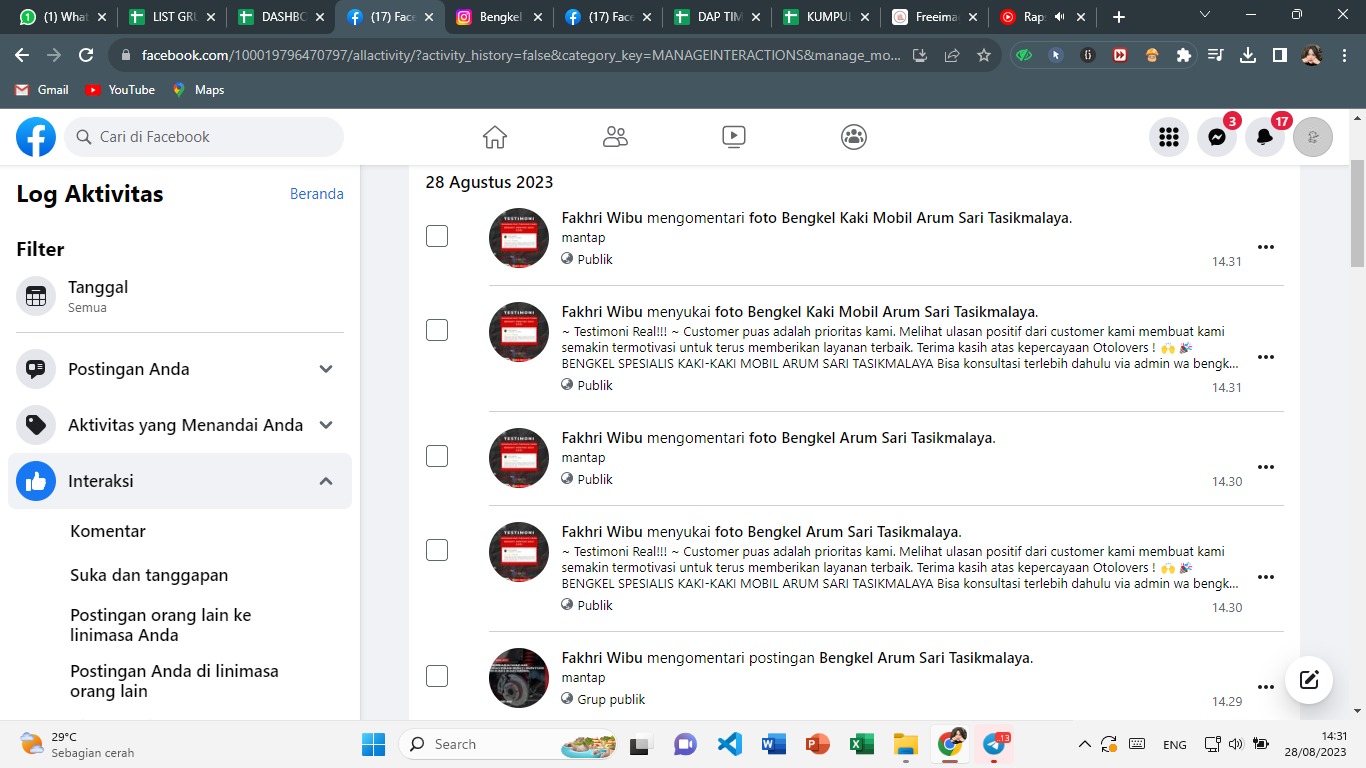Open Chrome downloads icon
1366x768 pixels.
(x=1248, y=56)
